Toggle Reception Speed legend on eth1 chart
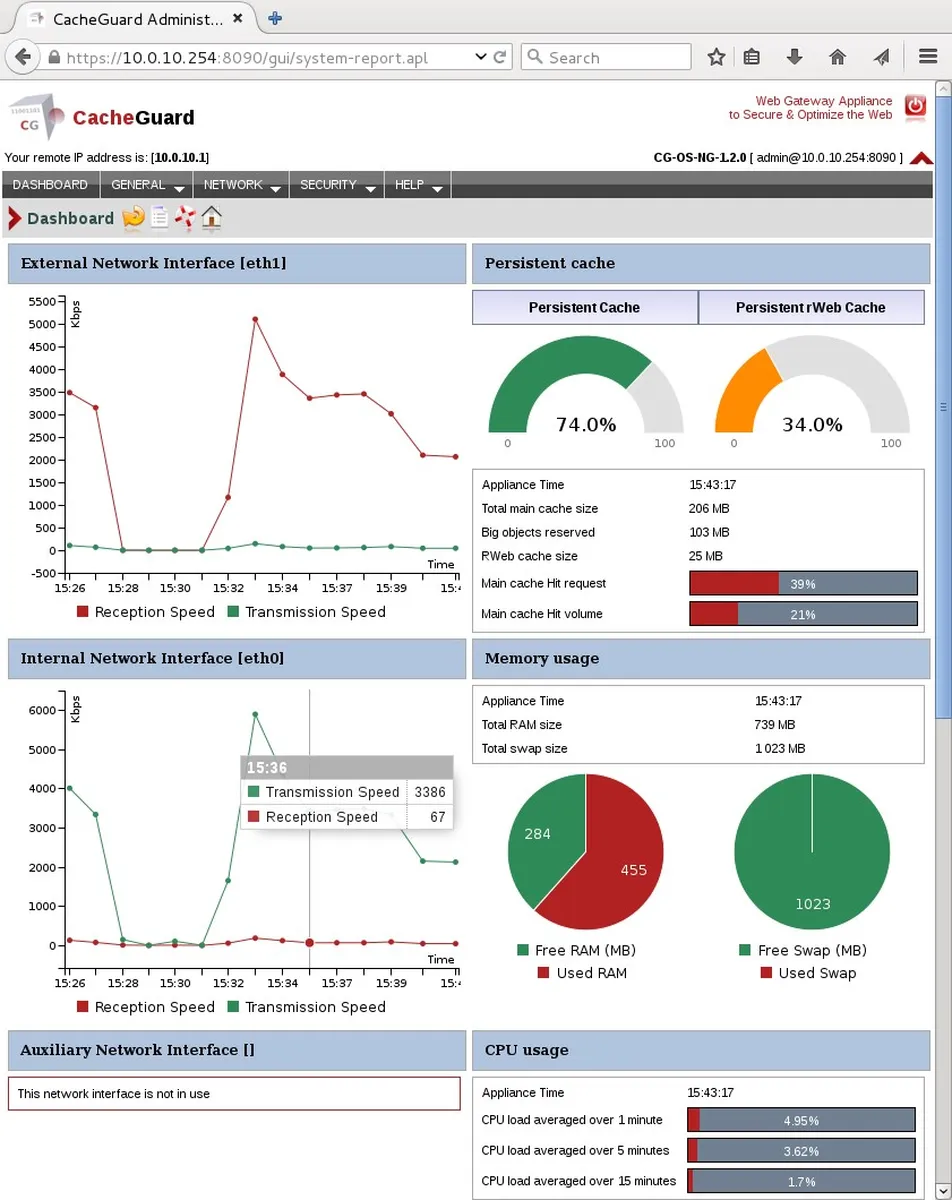This screenshot has width=952, height=1200. (x=146, y=612)
